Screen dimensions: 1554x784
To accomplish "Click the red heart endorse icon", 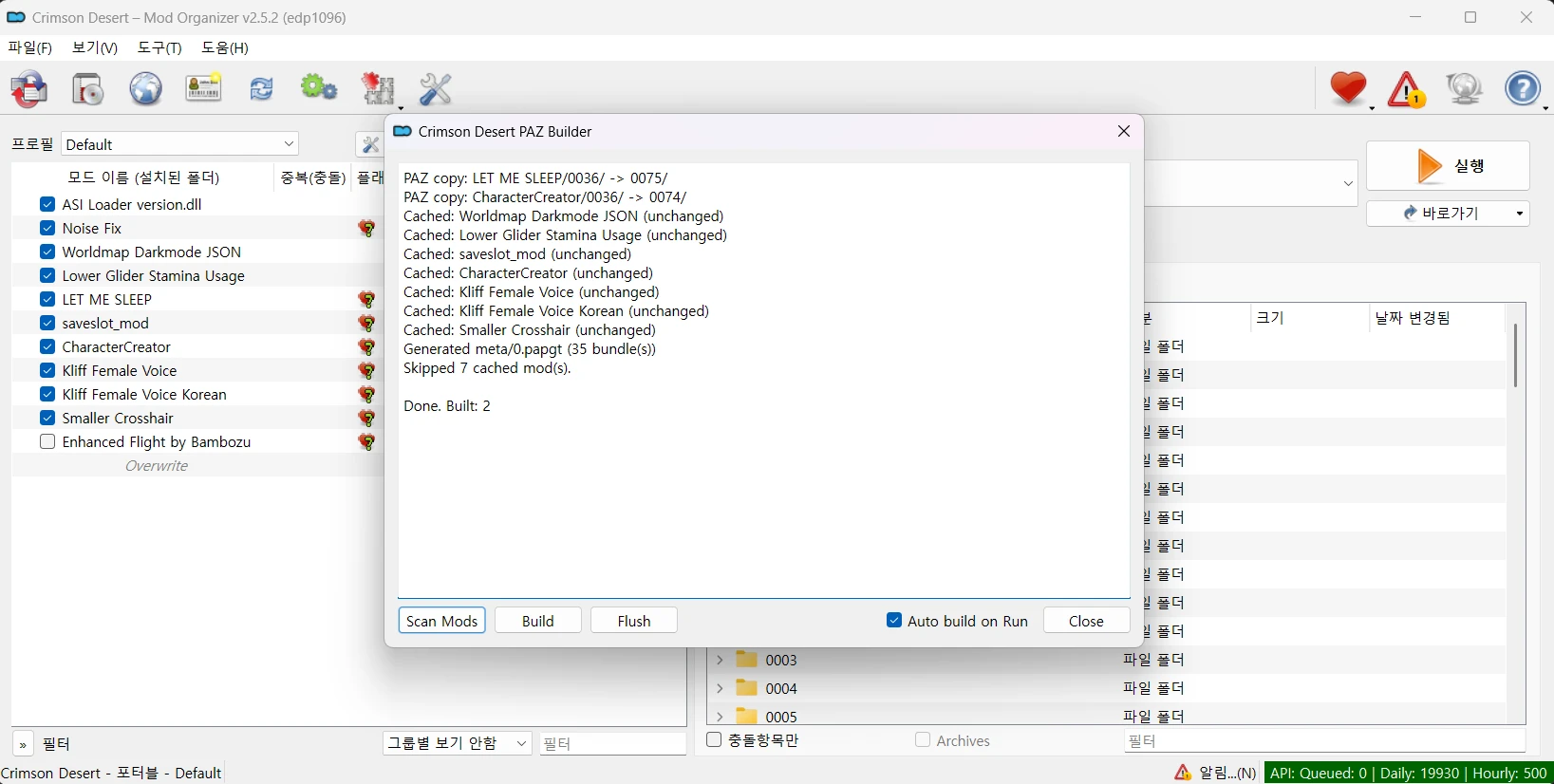I will coord(1349,89).
